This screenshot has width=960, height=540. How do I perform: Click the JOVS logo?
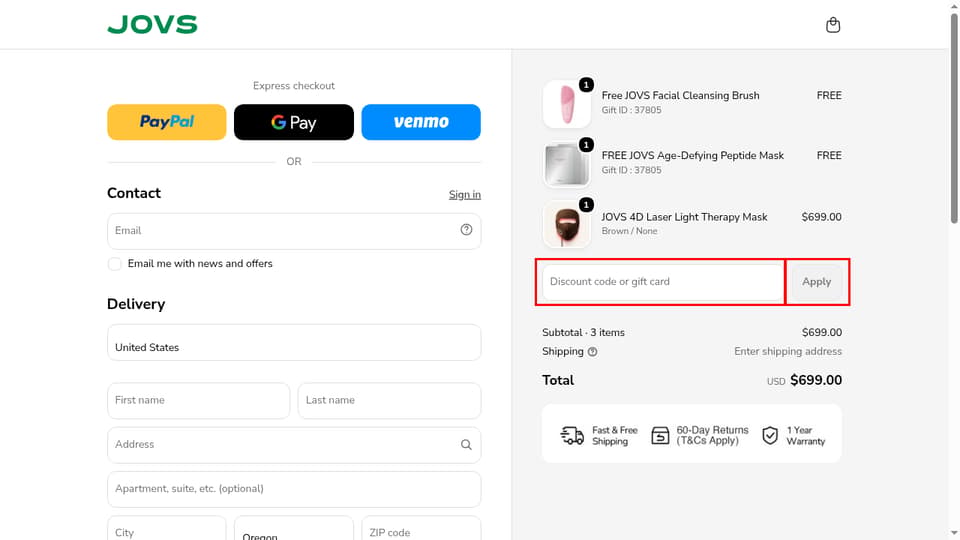tap(152, 24)
